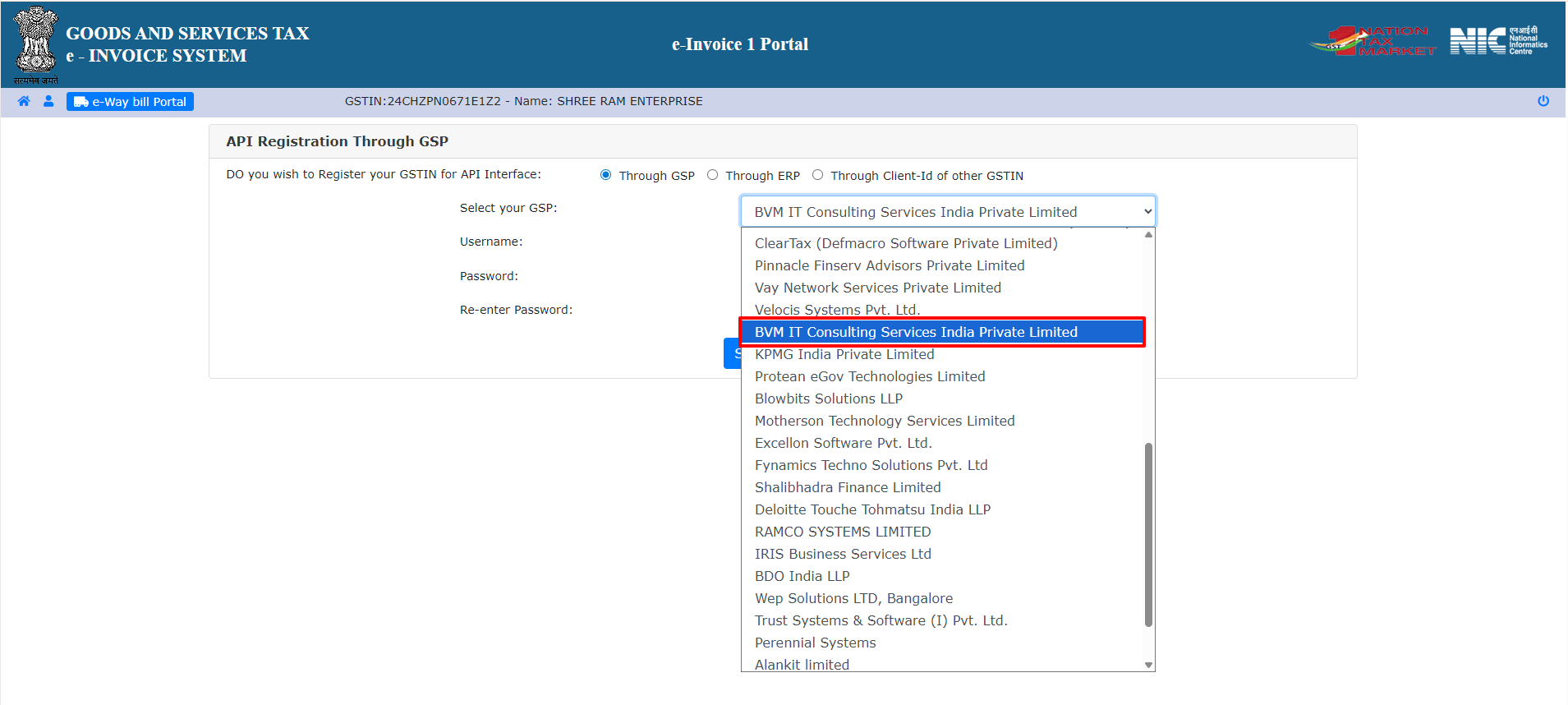Choose ClearTax (Defmacro Software) from list

[906, 243]
